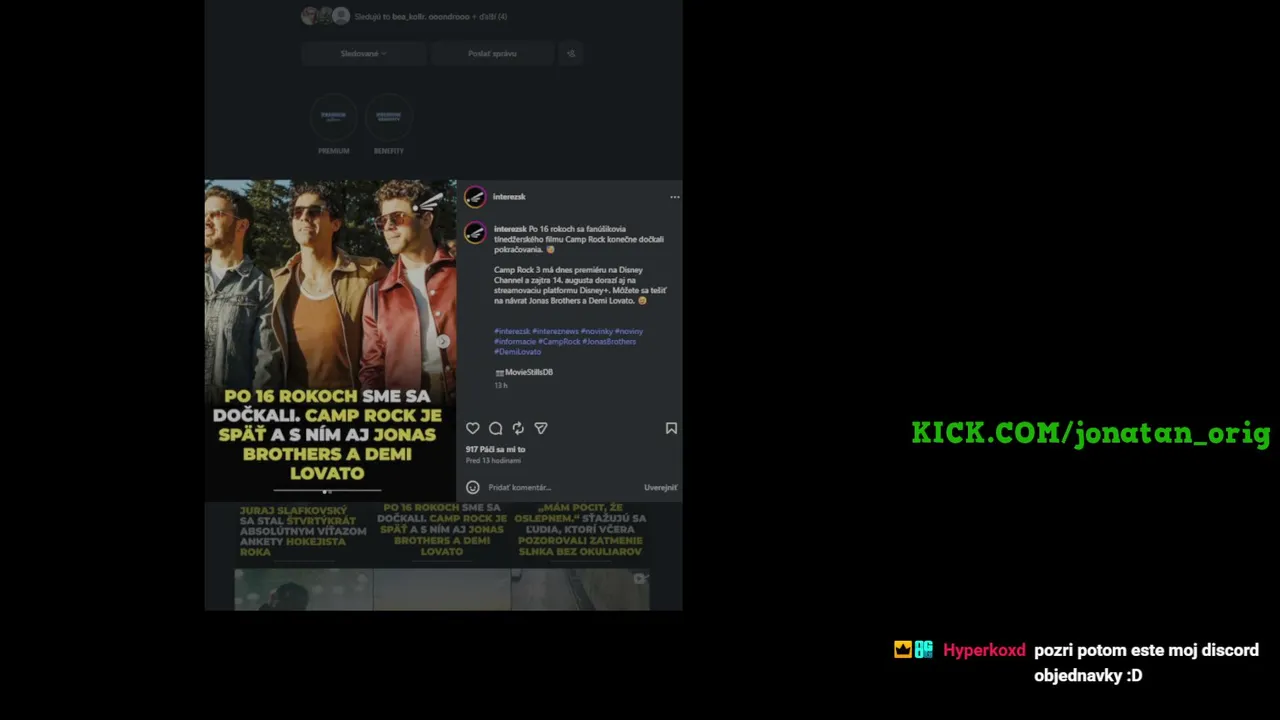Open comments via the speech bubble icon
1280x720 pixels.
point(495,428)
